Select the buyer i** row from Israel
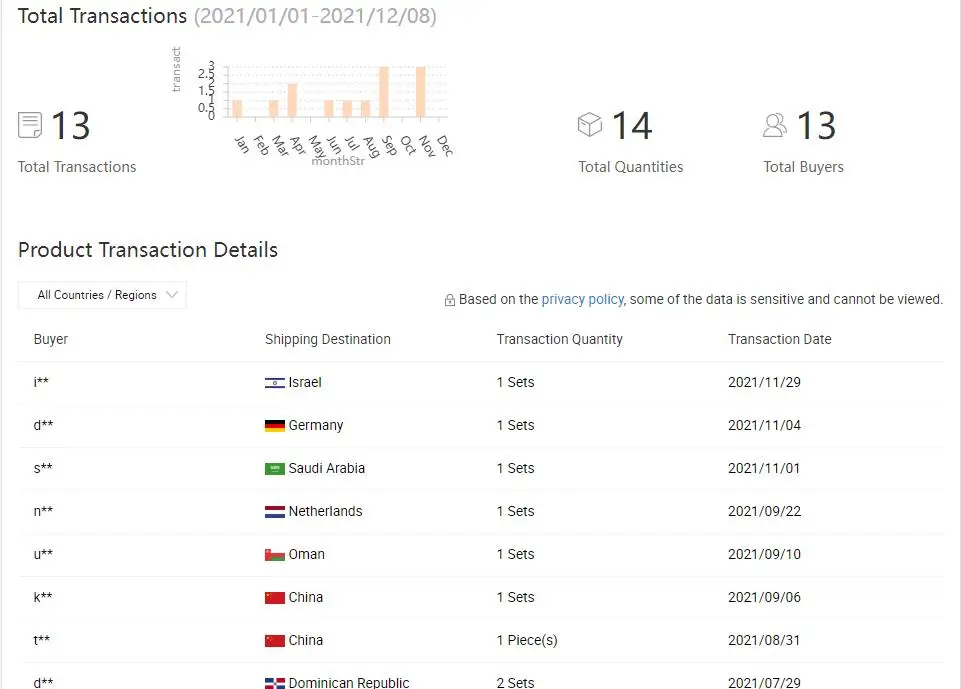961x689 pixels. pos(43,383)
